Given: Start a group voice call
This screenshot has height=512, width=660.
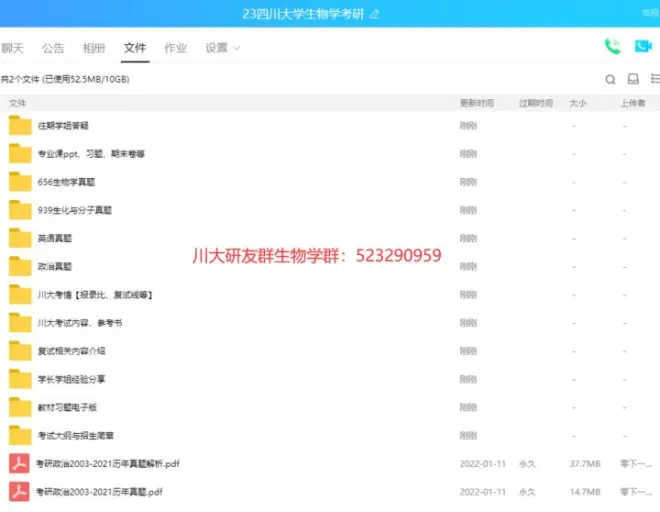Looking at the screenshot, I should (x=612, y=46).
